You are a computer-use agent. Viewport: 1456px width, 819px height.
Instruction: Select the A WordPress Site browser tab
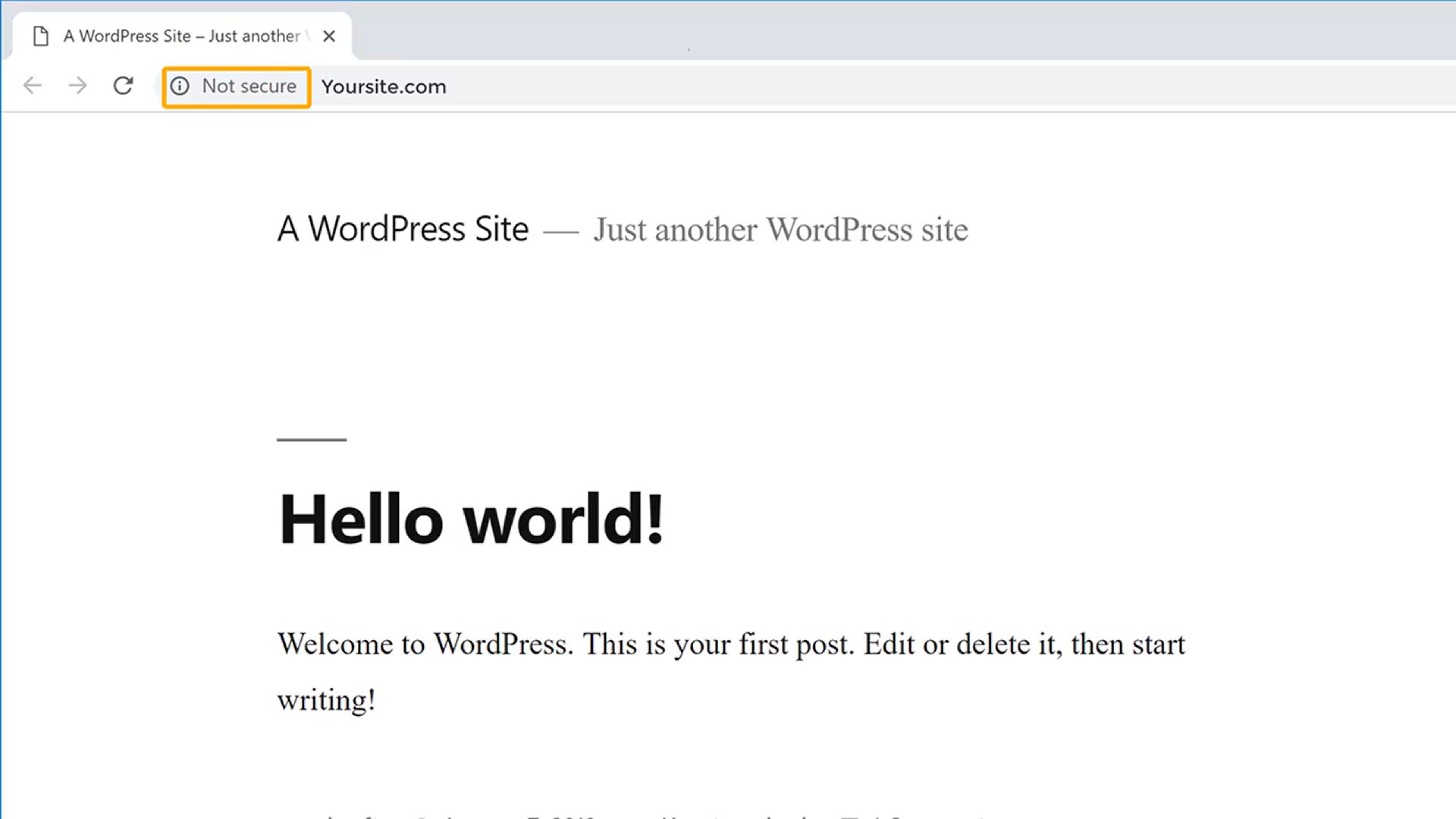(182, 36)
